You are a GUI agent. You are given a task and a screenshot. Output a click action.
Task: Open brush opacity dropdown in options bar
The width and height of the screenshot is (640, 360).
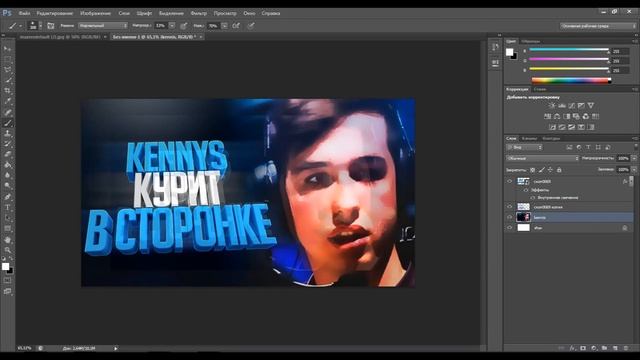(x=172, y=26)
